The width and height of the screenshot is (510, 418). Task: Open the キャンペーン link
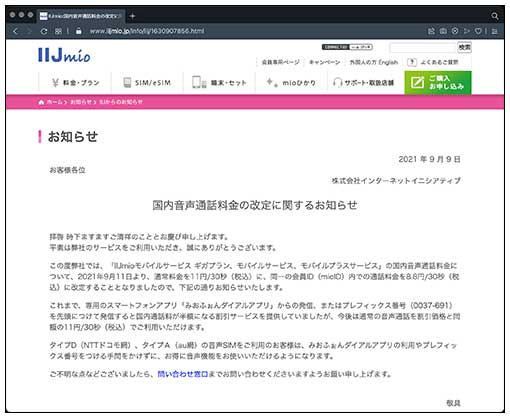click(324, 62)
